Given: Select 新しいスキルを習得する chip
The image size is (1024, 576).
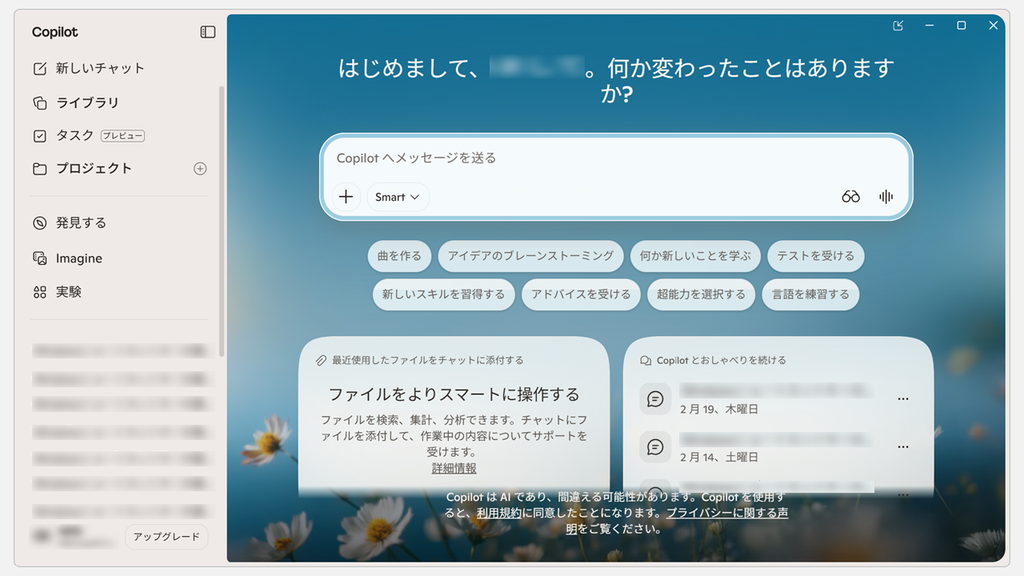Looking at the screenshot, I should tap(443, 295).
